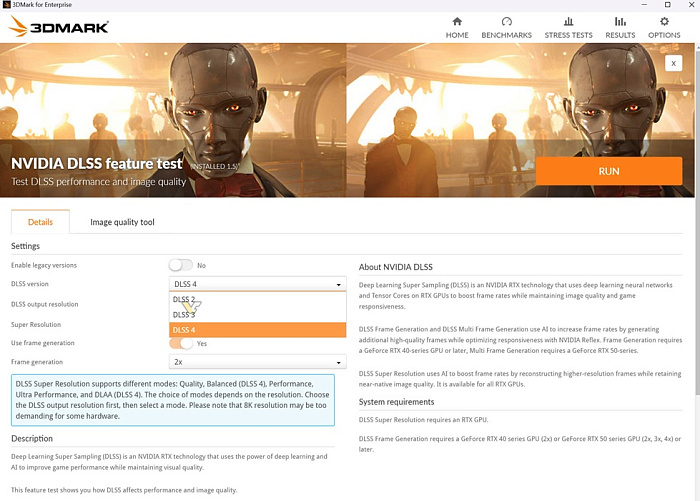Click the 'NVIDIA DLSS feature test' title
700x501 pixels.
pos(97,163)
